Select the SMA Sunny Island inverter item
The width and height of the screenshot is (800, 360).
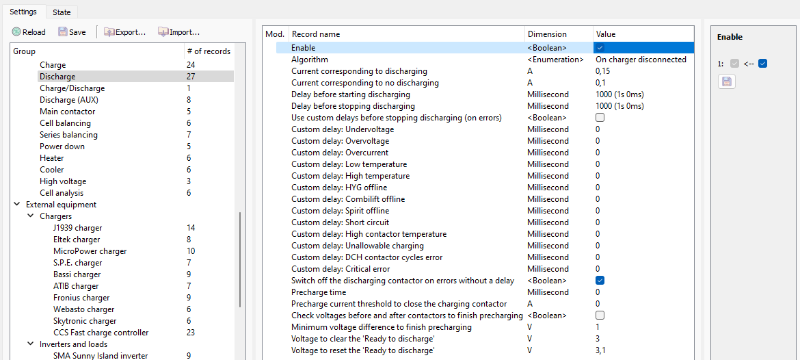tap(101, 355)
